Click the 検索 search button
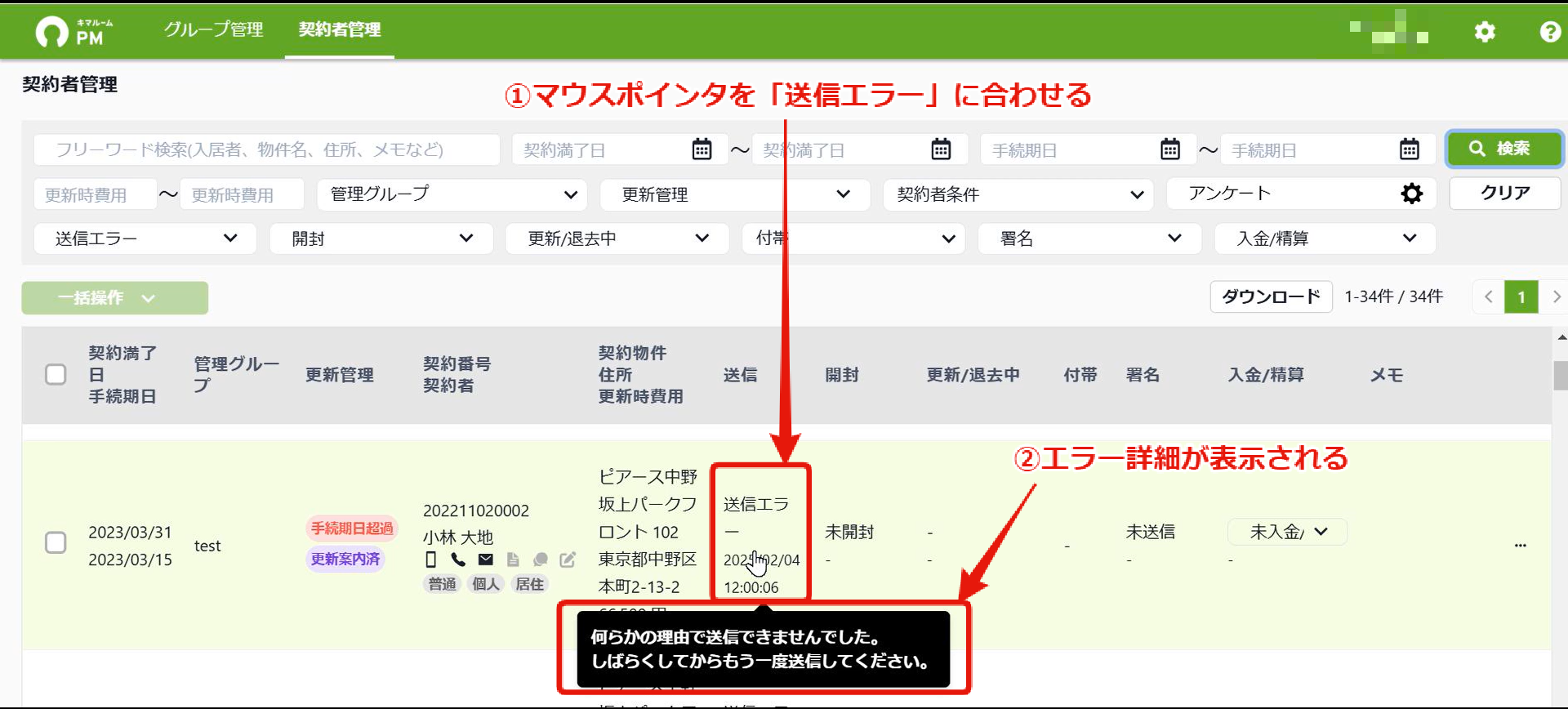This screenshot has height=709, width=1568. pos(1504,149)
